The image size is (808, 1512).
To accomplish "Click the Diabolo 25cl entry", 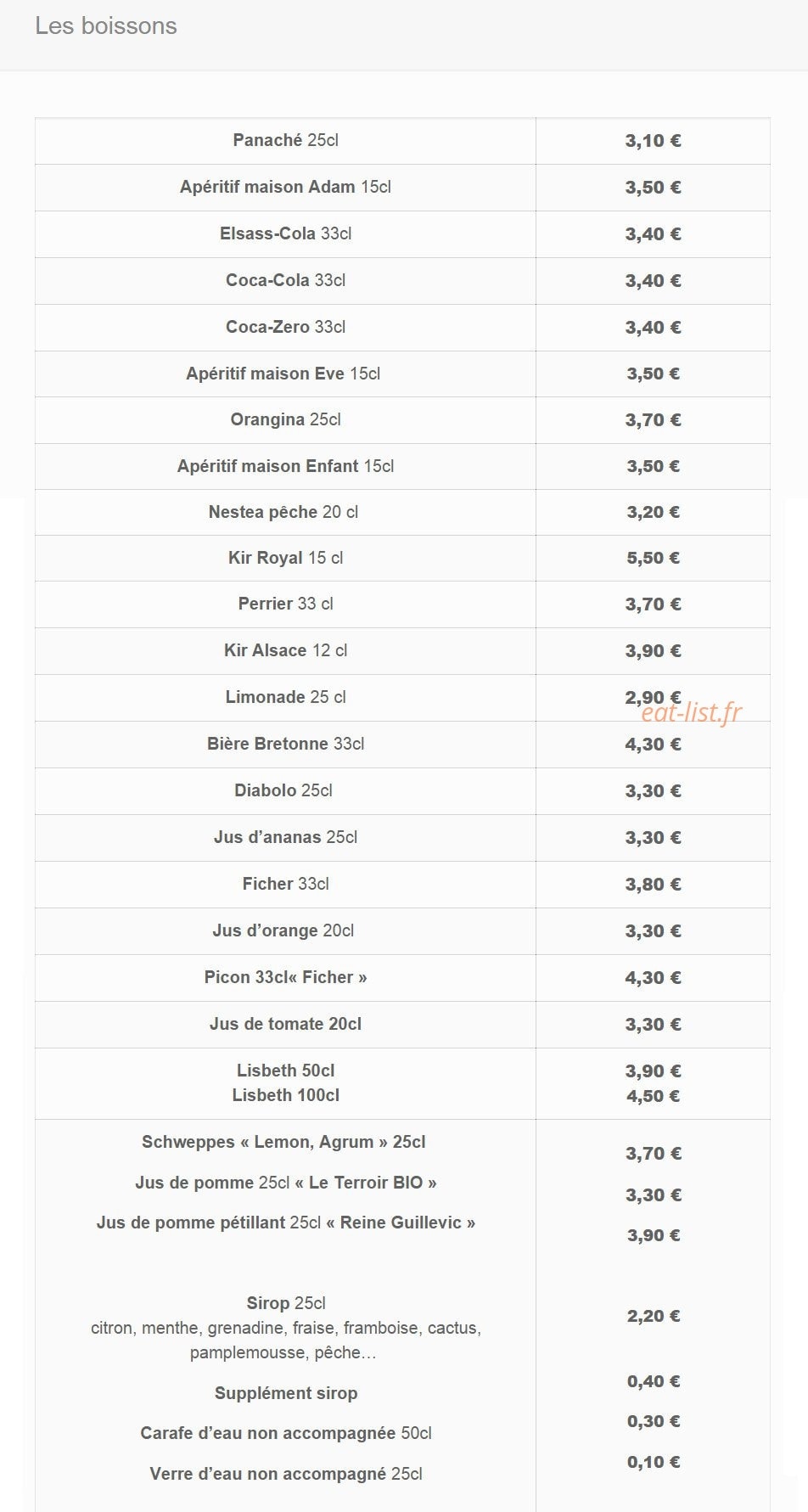I will (x=283, y=790).
